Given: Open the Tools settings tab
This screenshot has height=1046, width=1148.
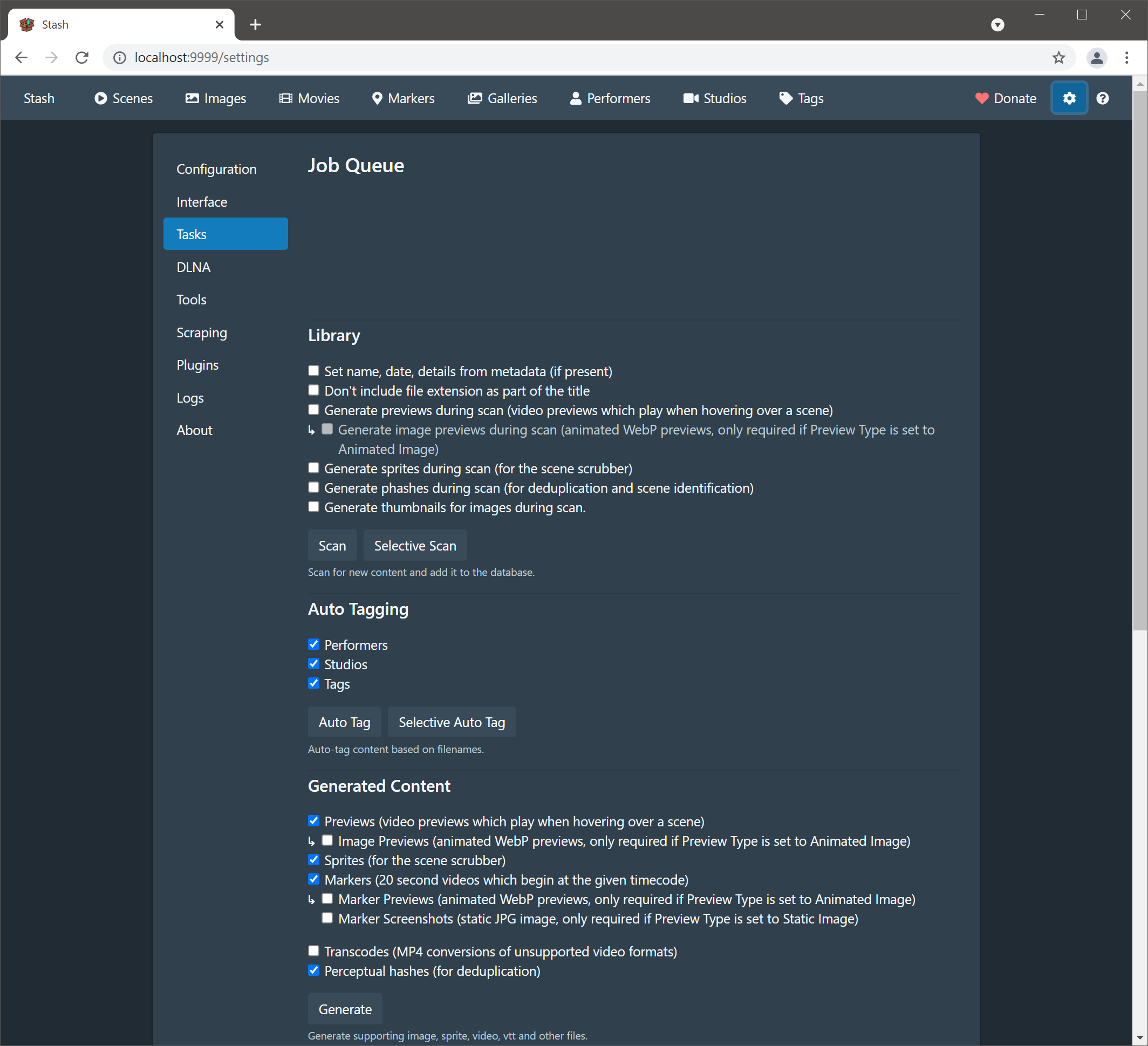Looking at the screenshot, I should tap(225, 300).
